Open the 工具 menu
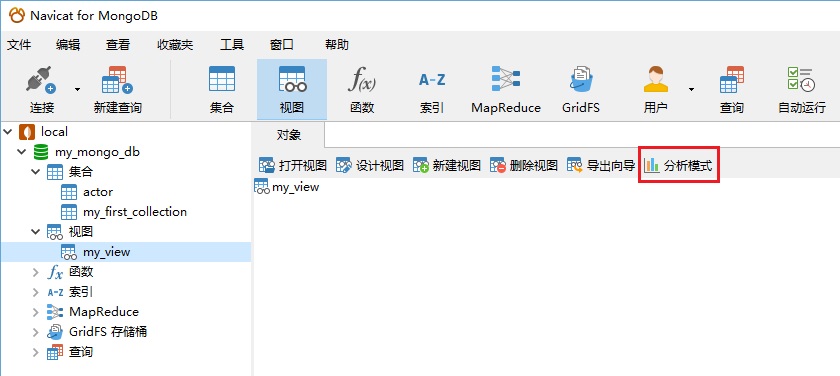840x376 pixels. coord(232,45)
